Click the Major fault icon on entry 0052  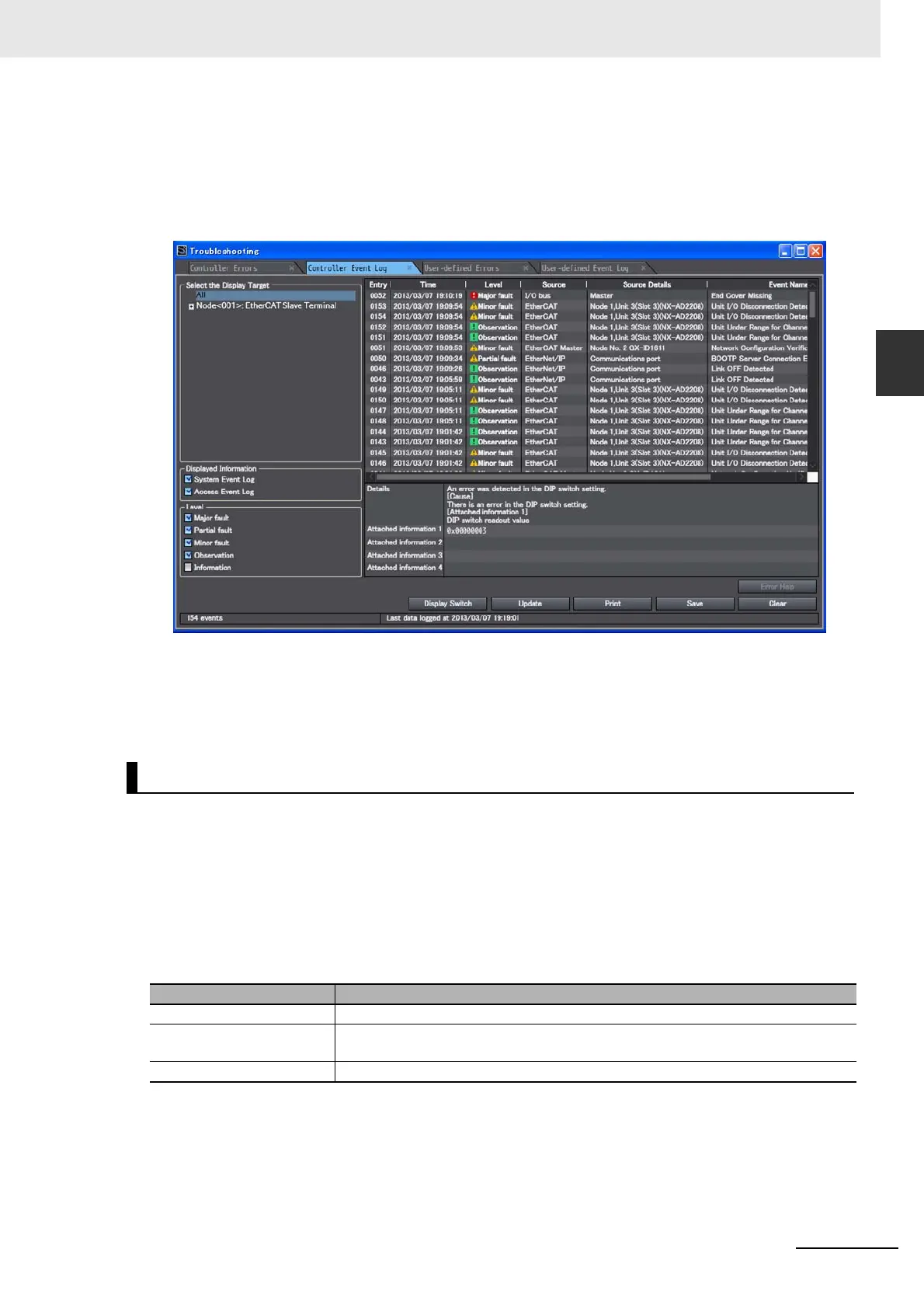474,296
